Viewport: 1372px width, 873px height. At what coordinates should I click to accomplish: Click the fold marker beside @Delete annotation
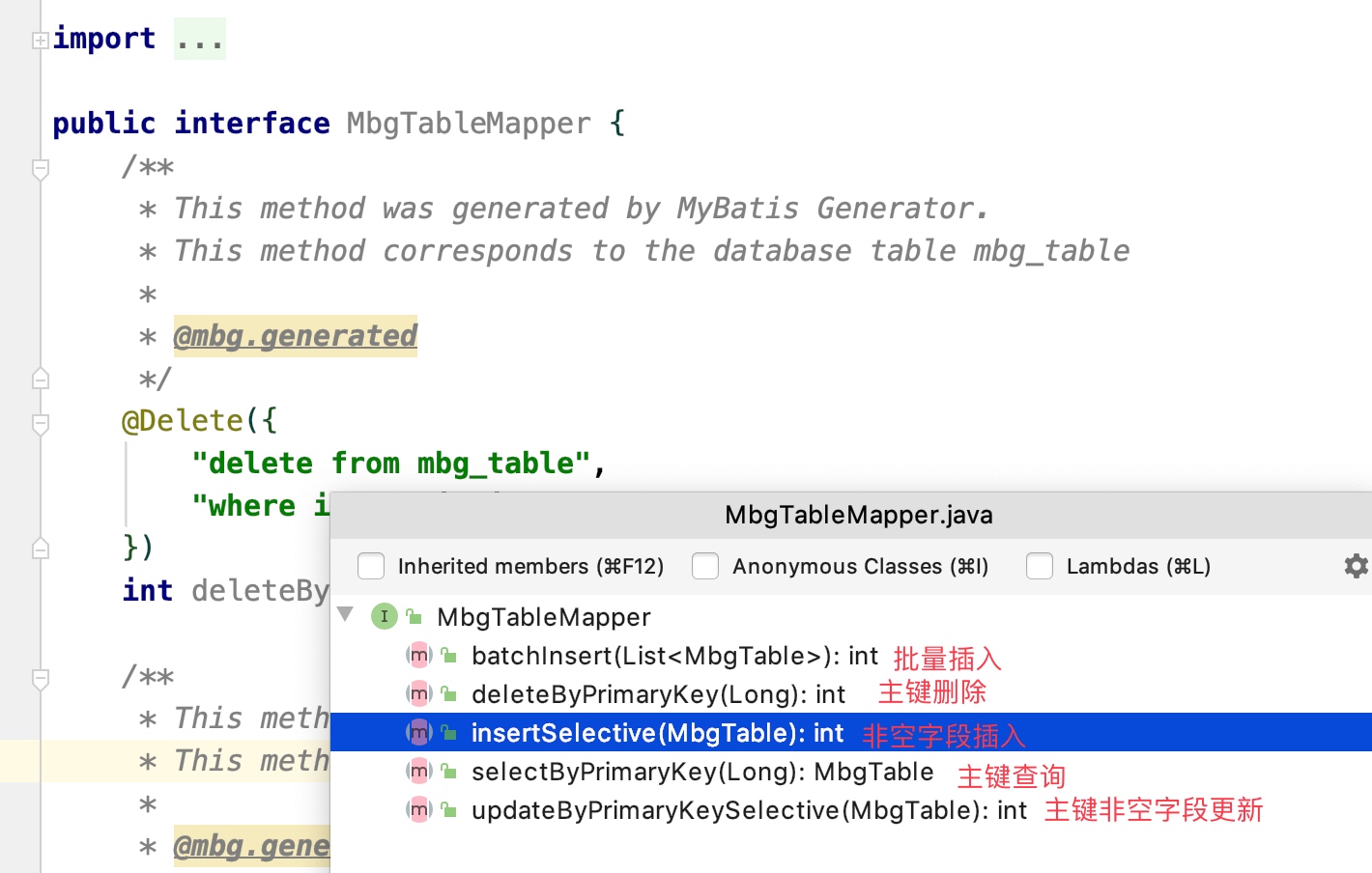41,423
